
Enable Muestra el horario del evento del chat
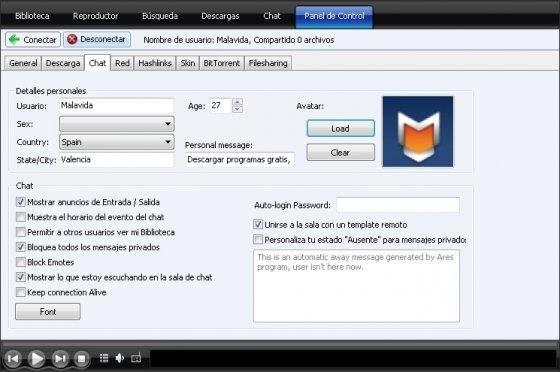[21, 217]
